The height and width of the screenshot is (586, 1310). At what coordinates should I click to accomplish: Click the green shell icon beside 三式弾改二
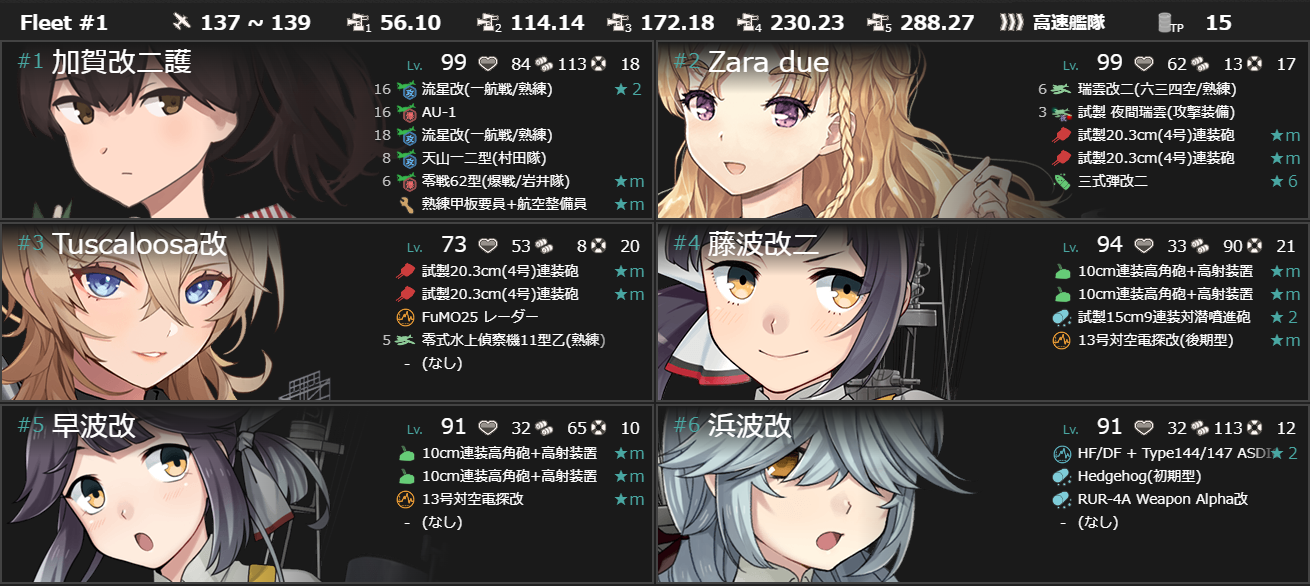click(1062, 181)
